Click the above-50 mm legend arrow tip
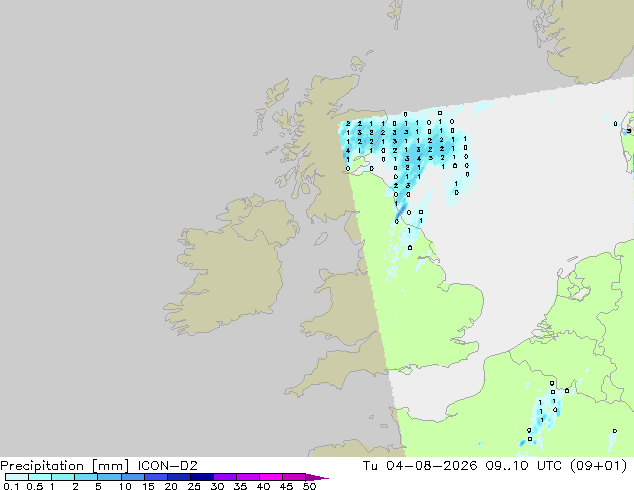 [317, 477]
